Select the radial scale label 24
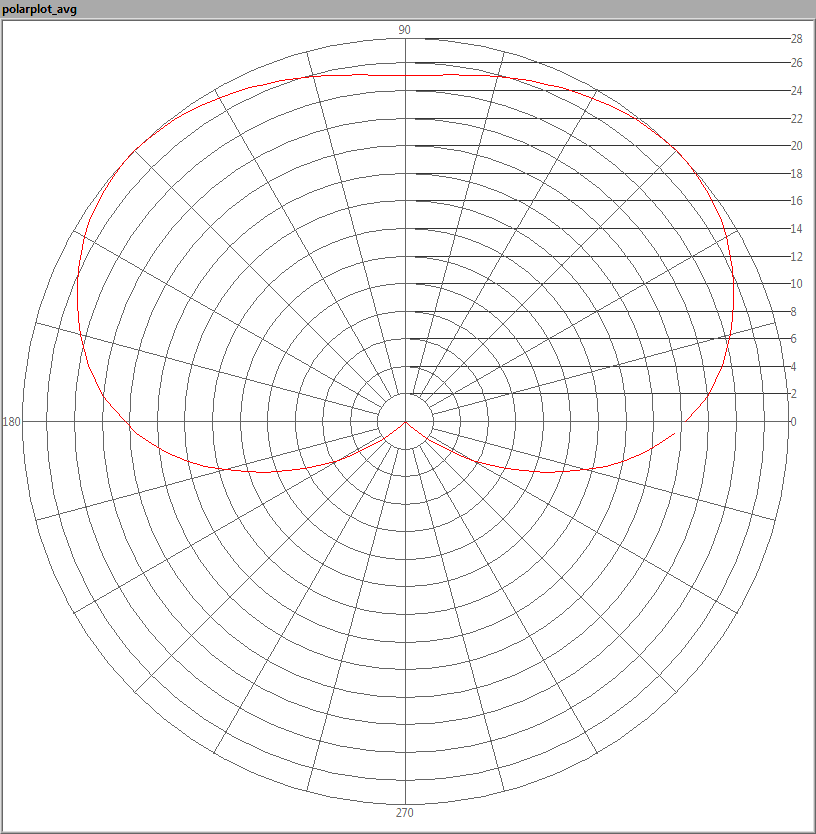 pos(797,91)
